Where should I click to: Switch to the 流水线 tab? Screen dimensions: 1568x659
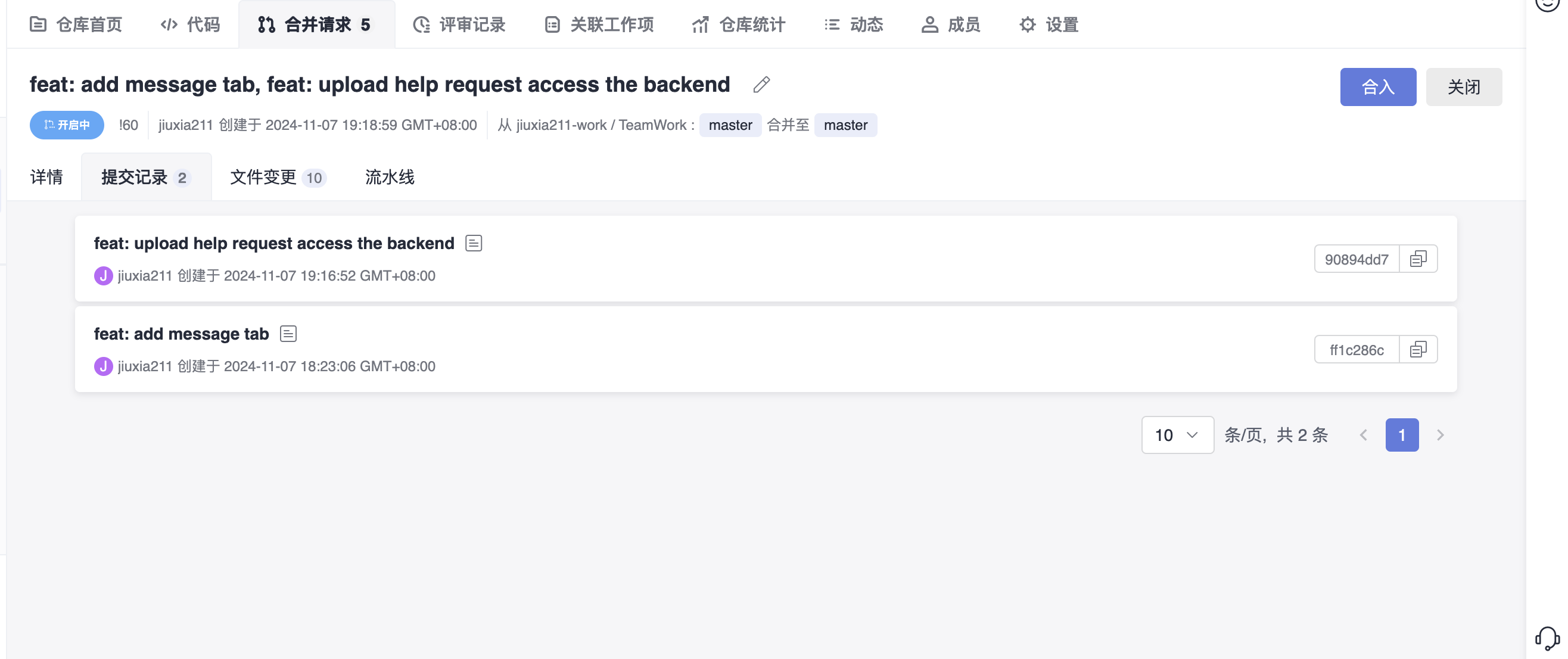click(x=390, y=177)
